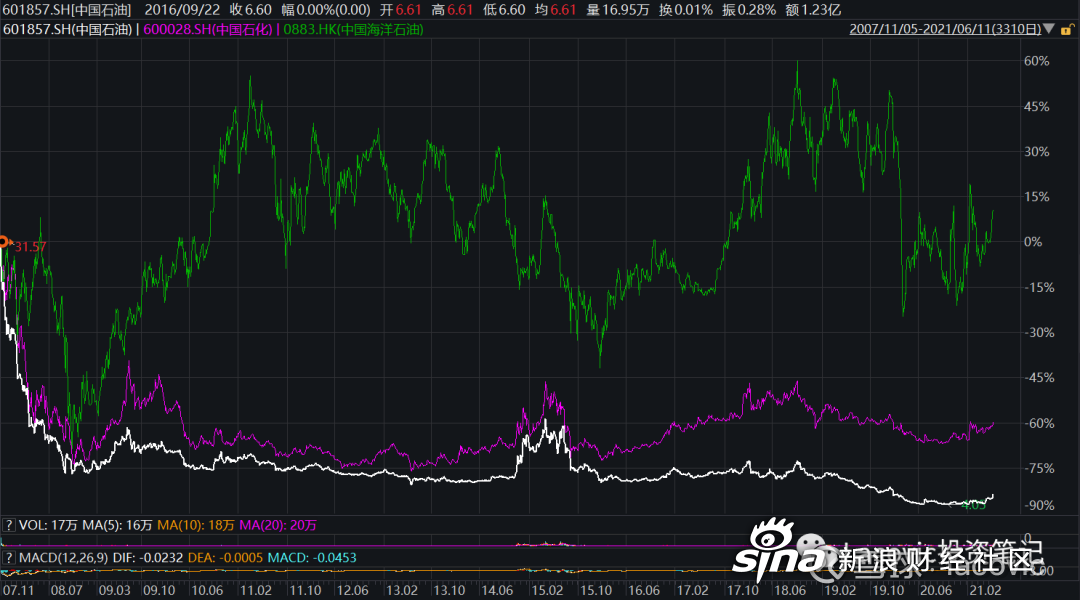The width and height of the screenshot is (1080, 600).
Task: Click the DIF: -0.0232 value
Action: tap(148, 557)
